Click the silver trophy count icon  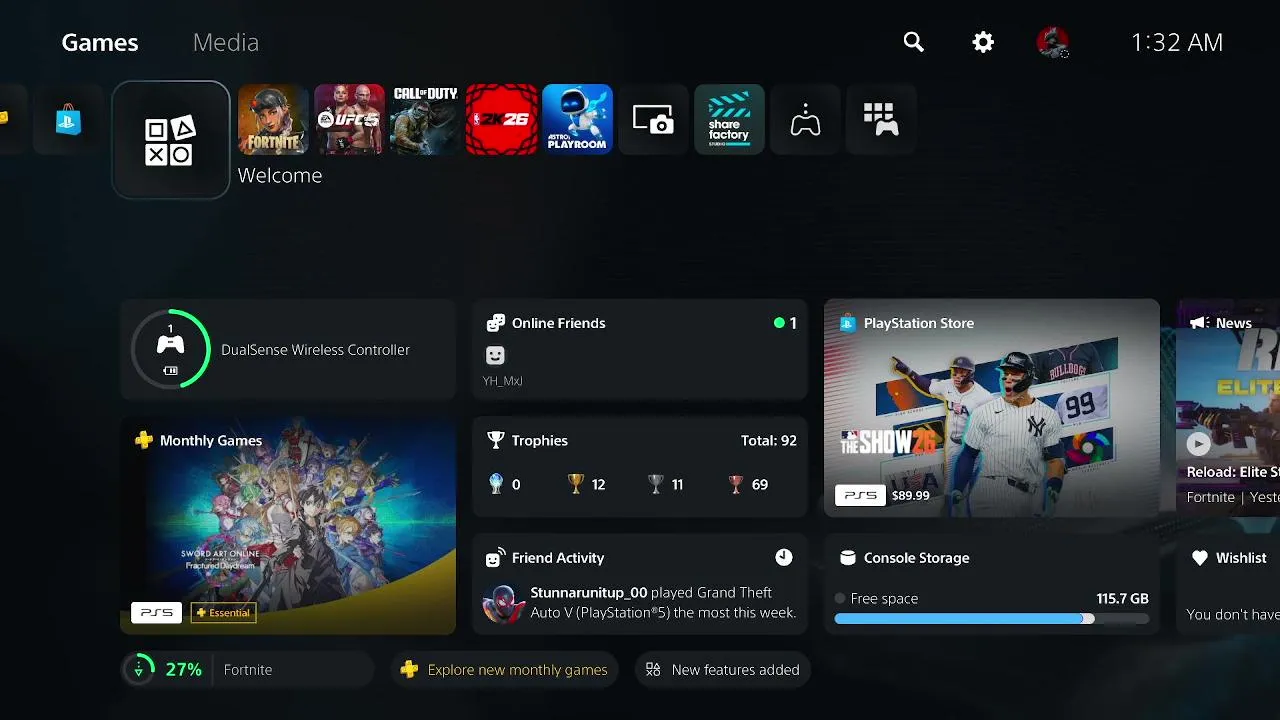click(655, 484)
